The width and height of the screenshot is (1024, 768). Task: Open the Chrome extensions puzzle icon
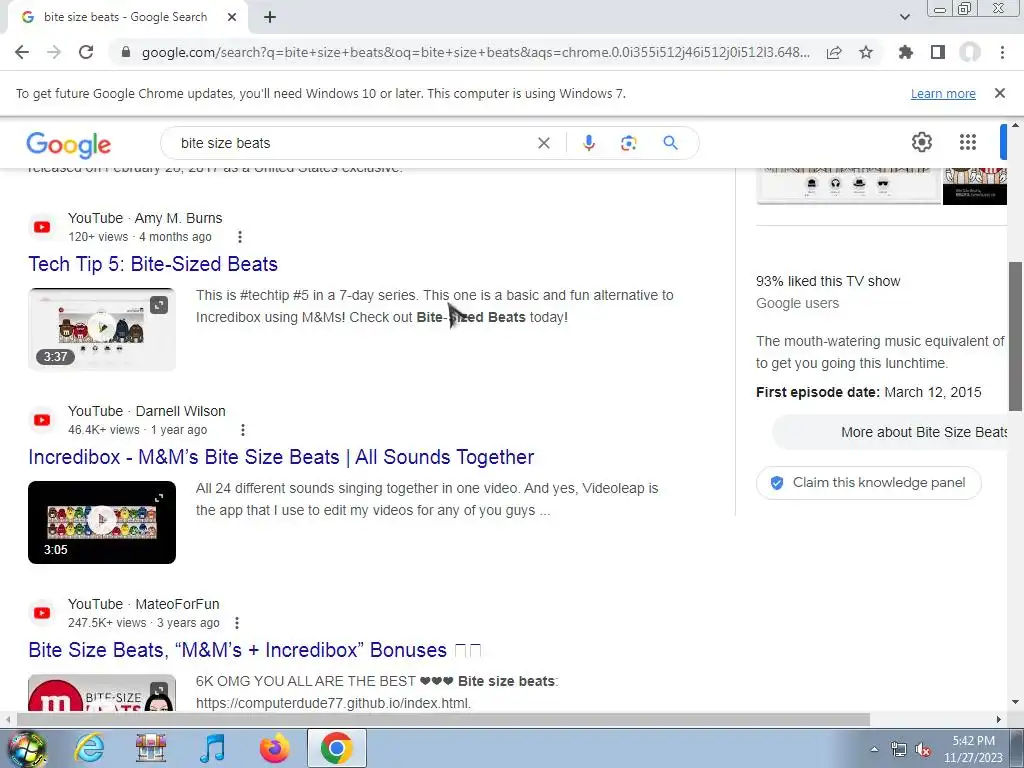pos(906,52)
